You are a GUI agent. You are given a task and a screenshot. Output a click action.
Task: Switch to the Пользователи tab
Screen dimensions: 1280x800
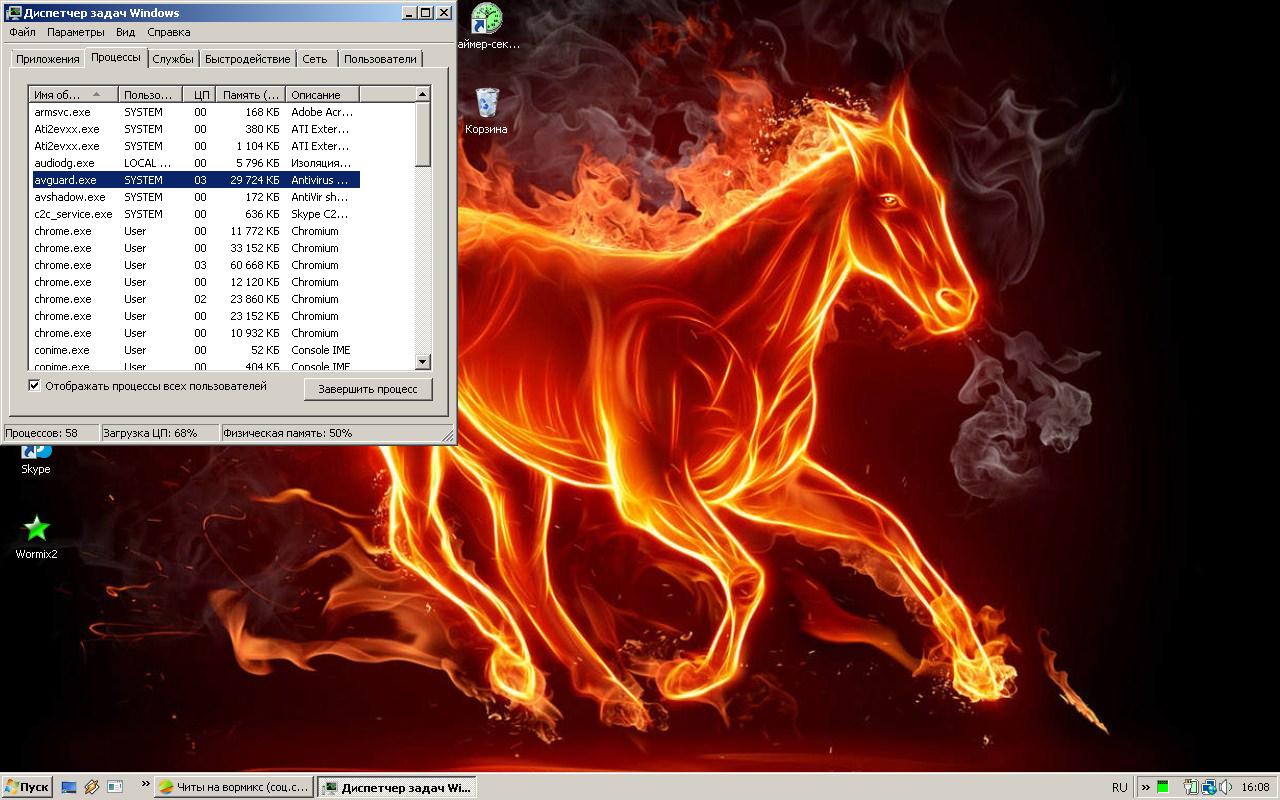click(380, 59)
